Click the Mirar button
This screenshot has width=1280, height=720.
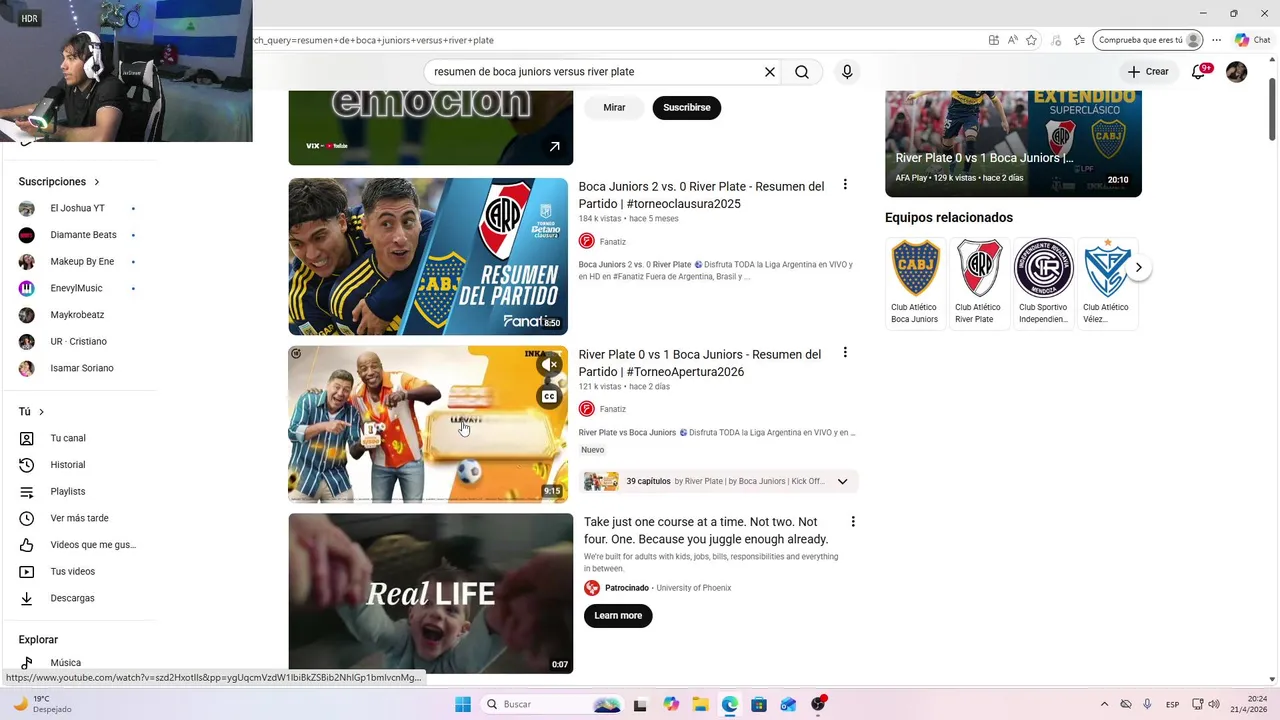pos(614,107)
